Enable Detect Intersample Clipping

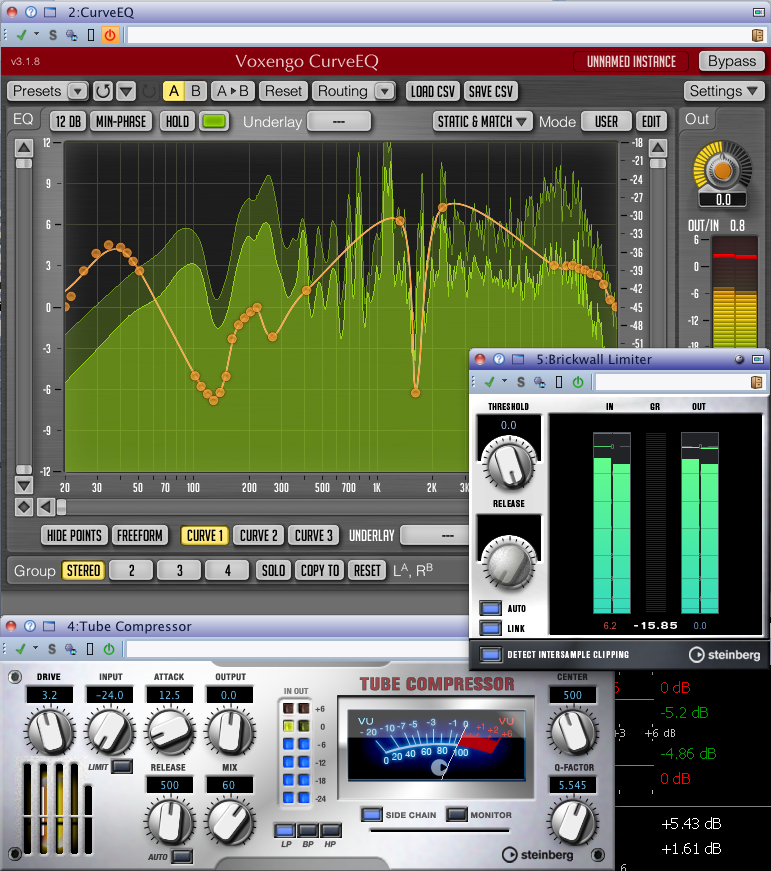[x=490, y=654]
